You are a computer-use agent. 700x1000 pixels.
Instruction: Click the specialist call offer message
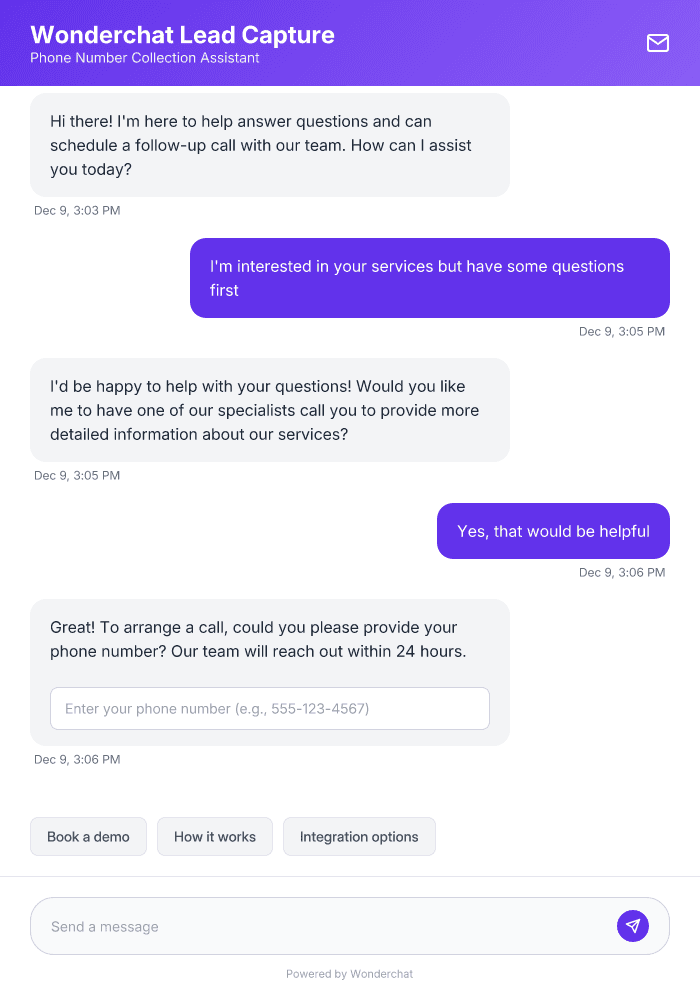pyautogui.click(x=272, y=410)
